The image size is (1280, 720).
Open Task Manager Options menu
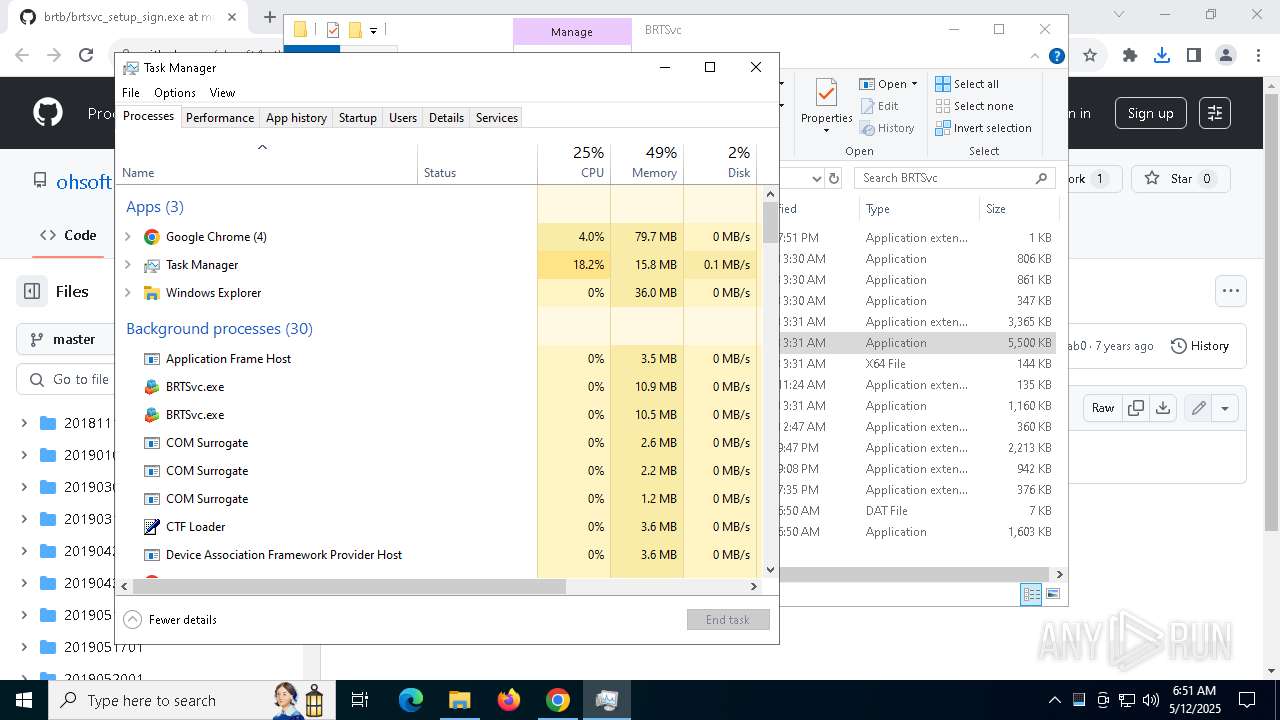(175, 93)
